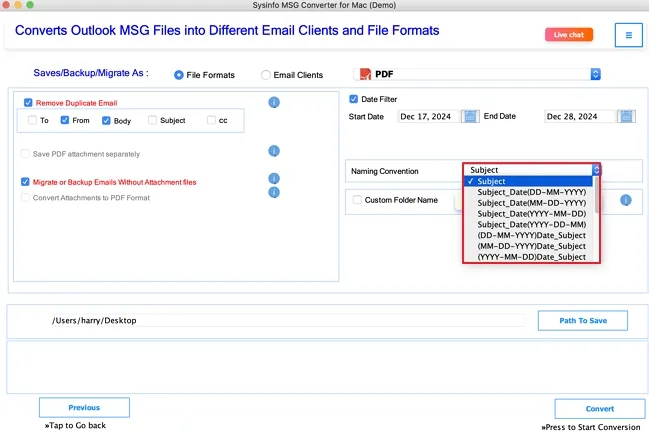The image size is (649, 442).
Task: Select Email Clients radio button
Action: pyautogui.click(x=266, y=75)
